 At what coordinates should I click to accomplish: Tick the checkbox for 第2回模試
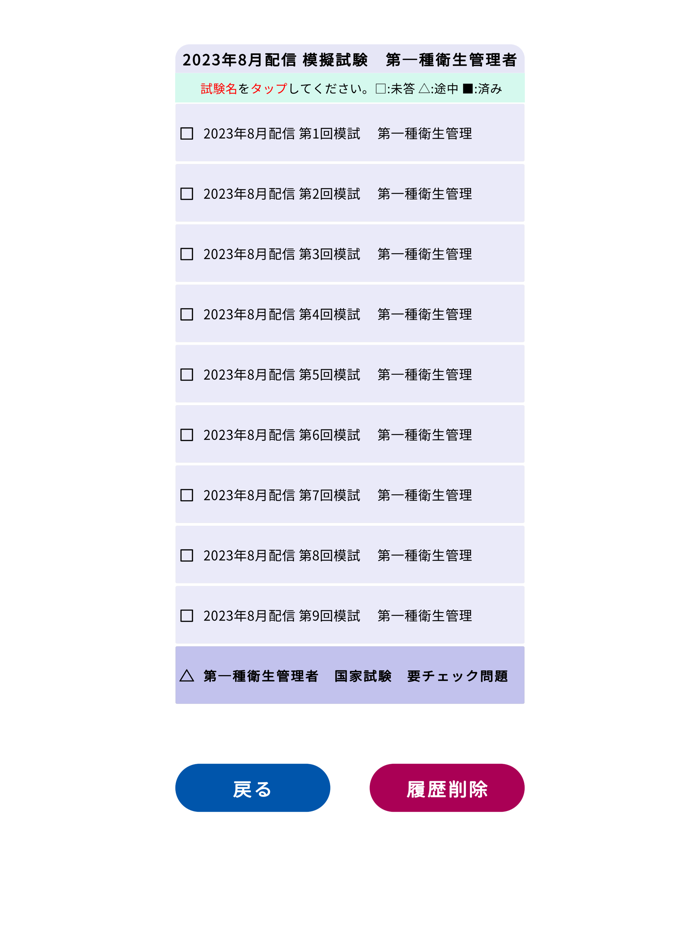click(x=186, y=193)
